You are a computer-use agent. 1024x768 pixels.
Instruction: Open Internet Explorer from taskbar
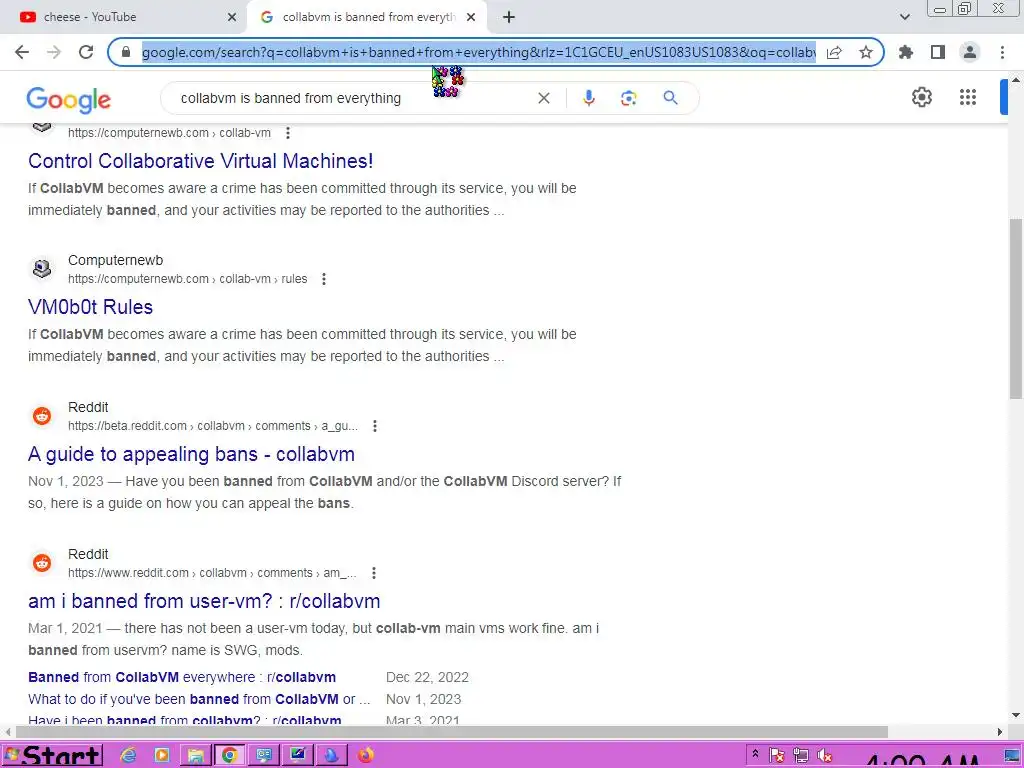(x=129, y=756)
